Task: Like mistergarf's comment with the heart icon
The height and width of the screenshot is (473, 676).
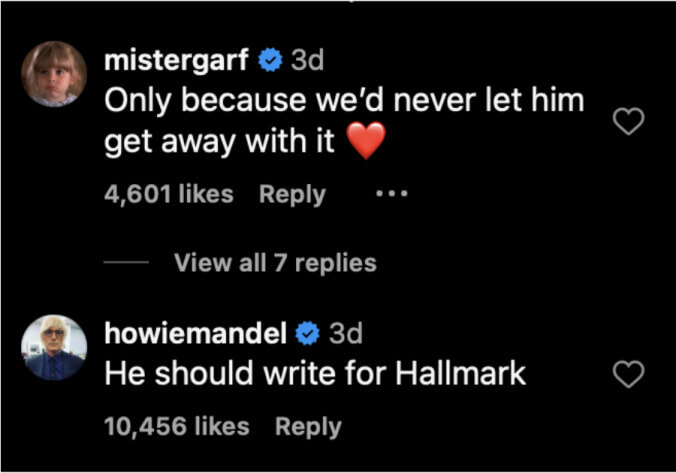Action: click(x=628, y=122)
